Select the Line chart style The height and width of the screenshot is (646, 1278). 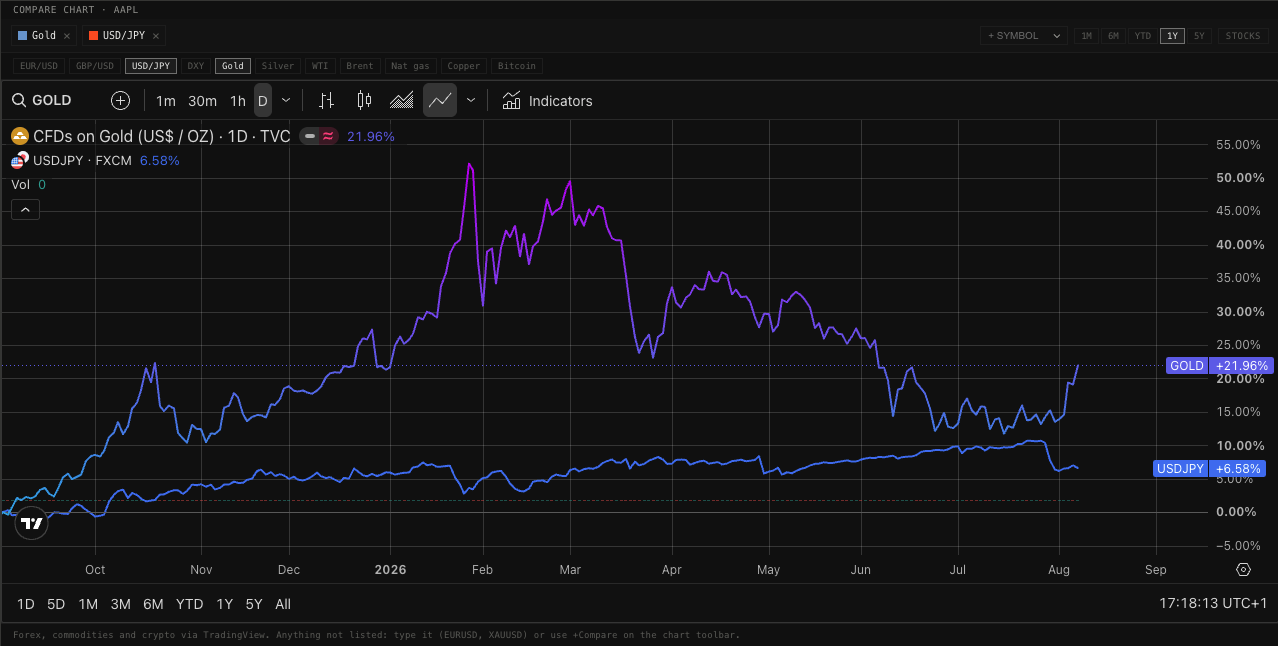point(440,101)
